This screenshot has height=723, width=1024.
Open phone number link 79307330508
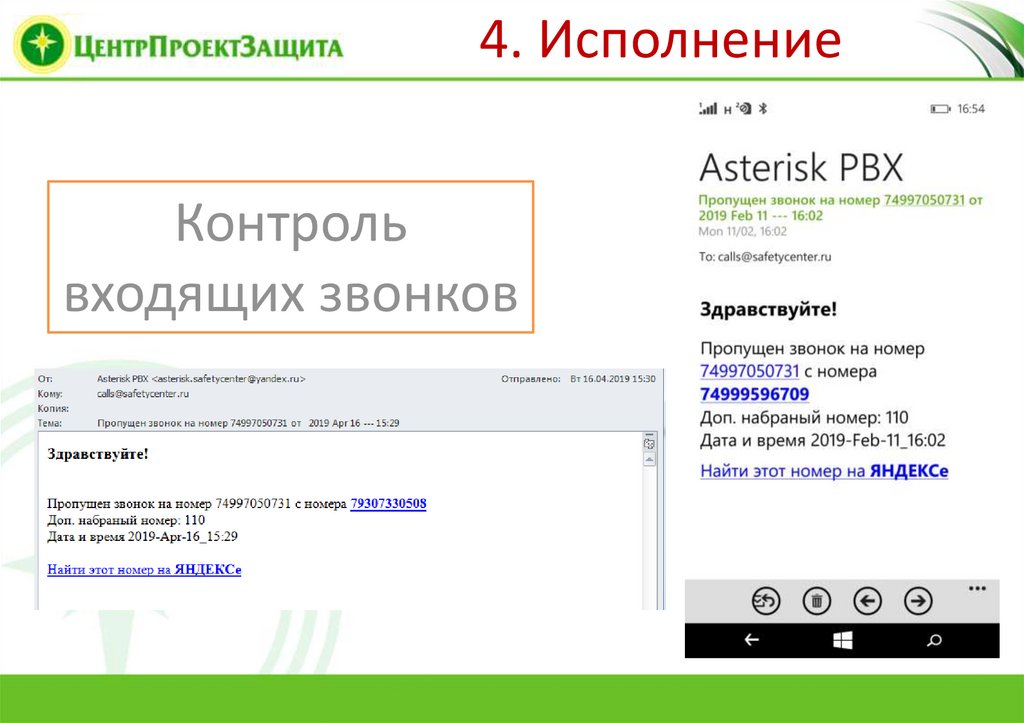pos(389,504)
